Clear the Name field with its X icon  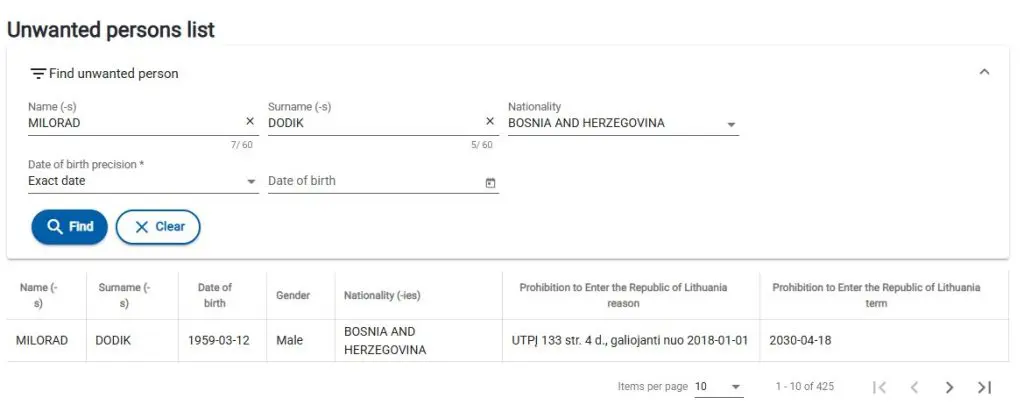pos(249,121)
